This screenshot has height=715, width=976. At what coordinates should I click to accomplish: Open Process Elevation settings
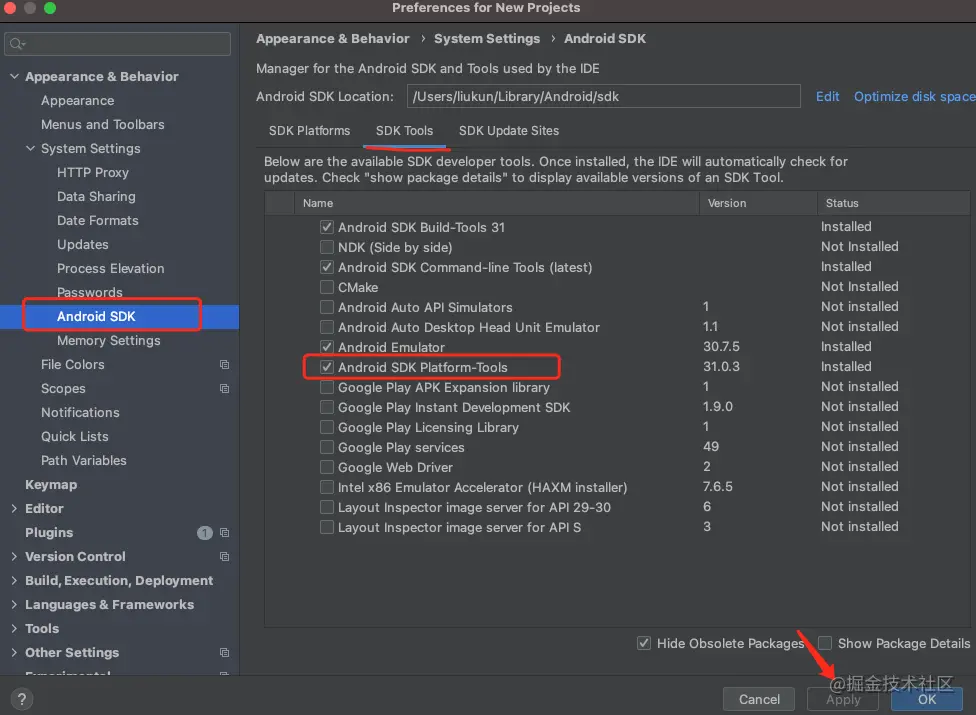click(111, 268)
